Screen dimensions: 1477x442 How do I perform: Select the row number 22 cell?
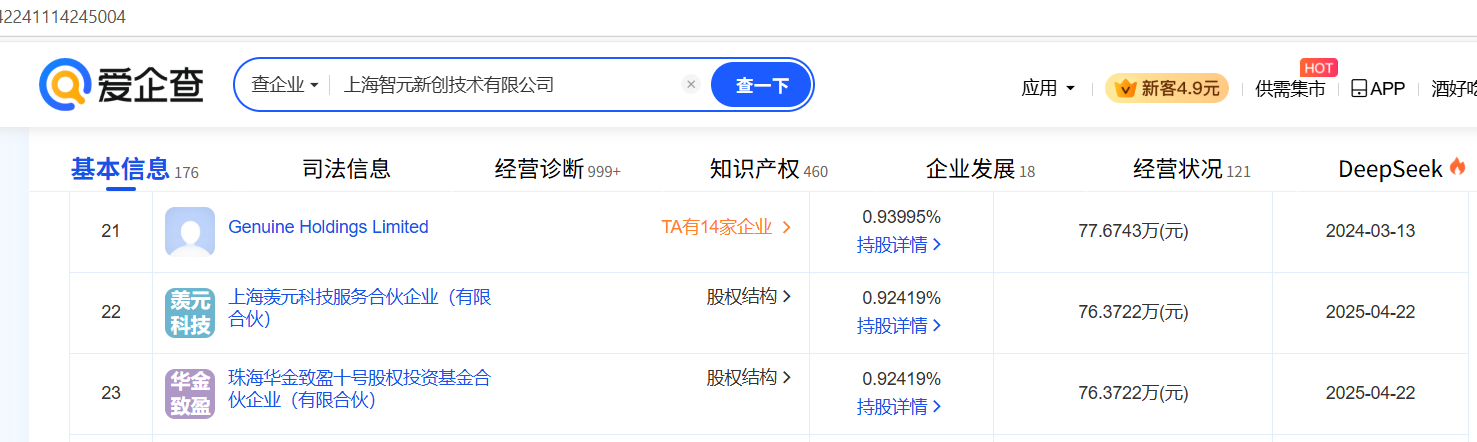[x=111, y=312]
